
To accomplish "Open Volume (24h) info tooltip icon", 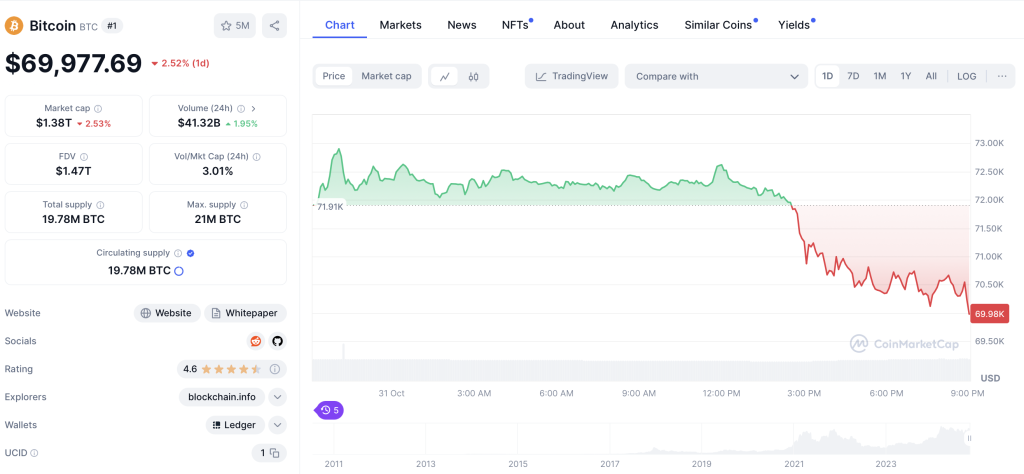I will [x=241, y=108].
